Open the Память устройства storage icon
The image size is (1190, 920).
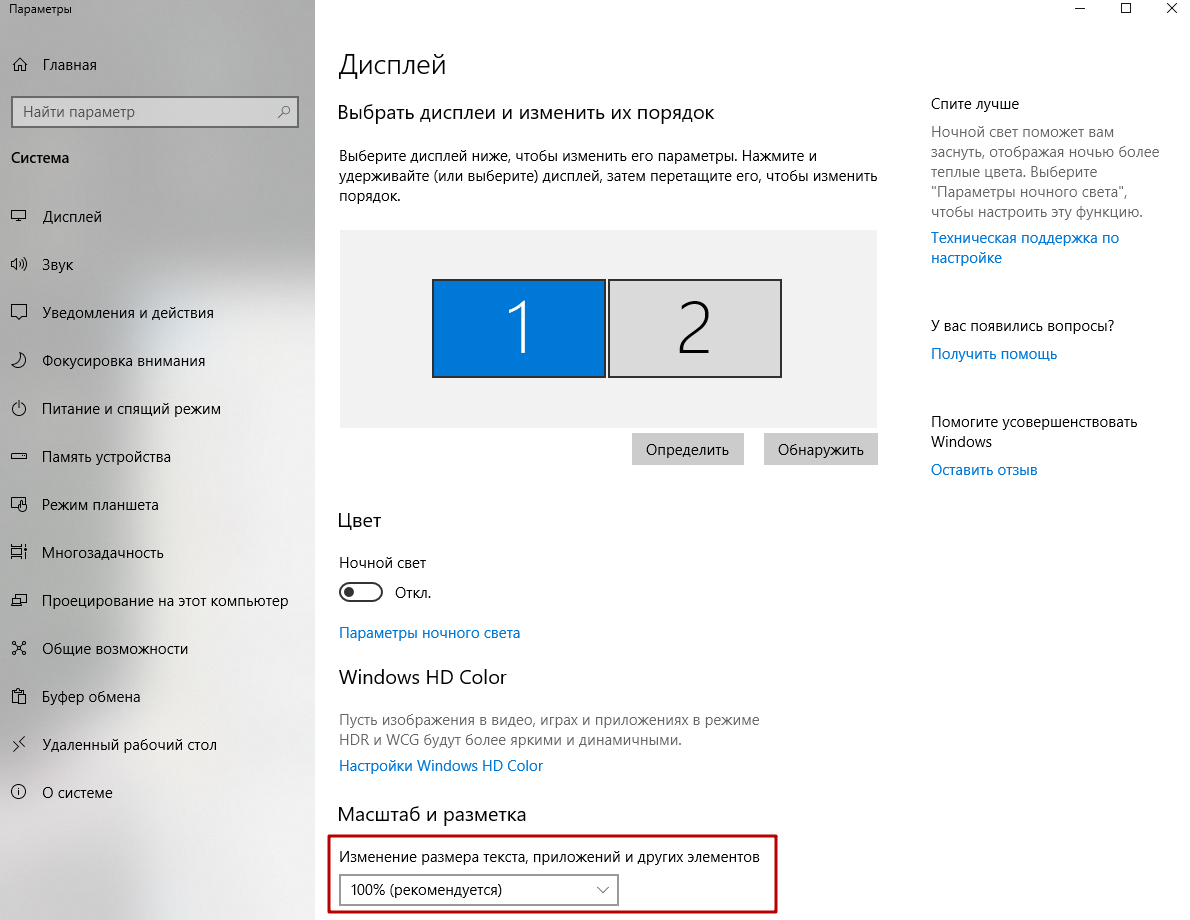coord(19,457)
